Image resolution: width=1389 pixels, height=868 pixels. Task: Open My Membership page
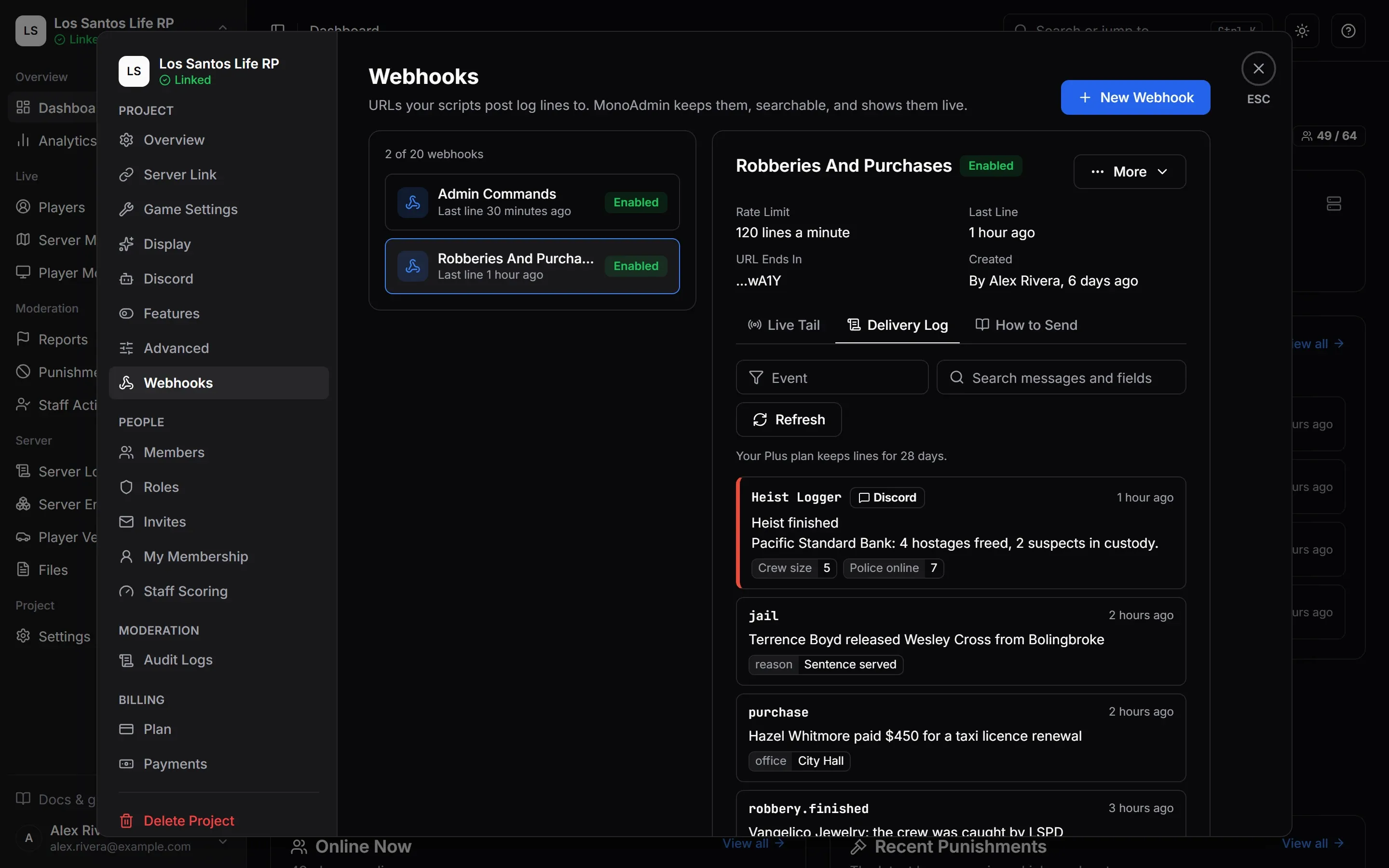click(x=218, y=556)
